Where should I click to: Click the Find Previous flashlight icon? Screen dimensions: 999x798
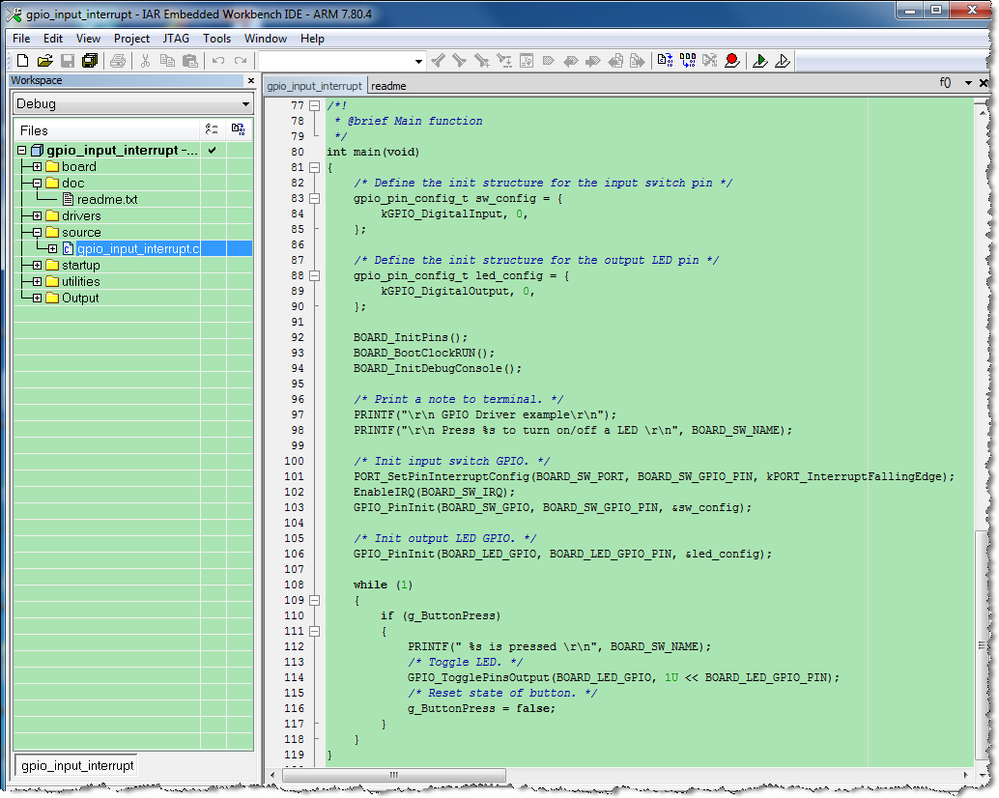point(438,61)
